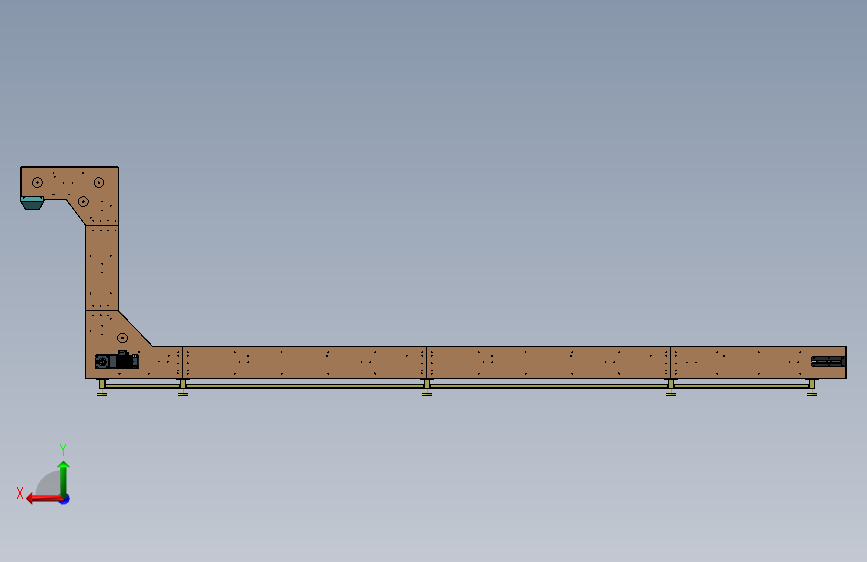Select the circular bearing nearest the teal chute
867x562 pixels.
(x=38, y=182)
